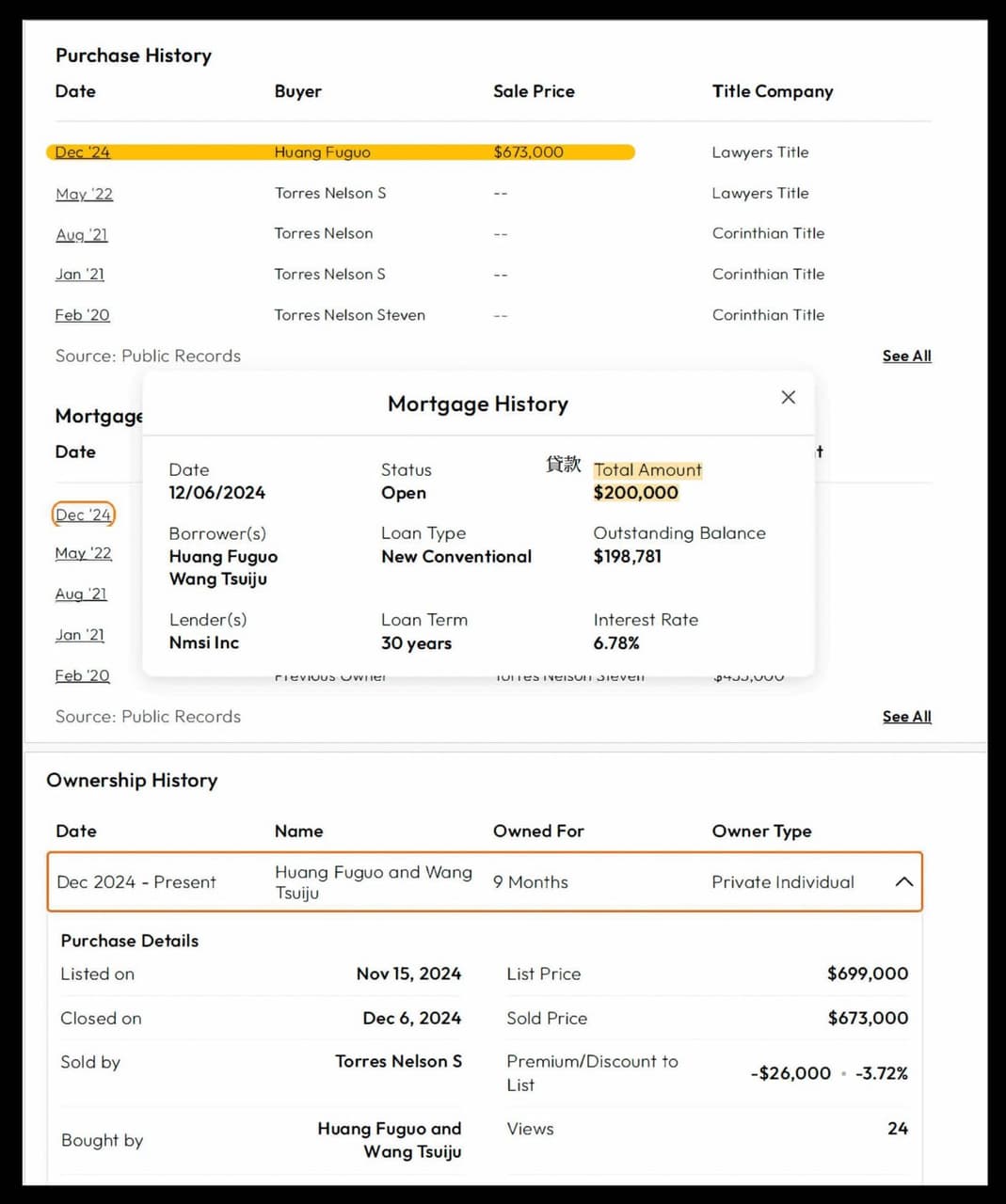Click See All under Purchase History

pyautogui.click(x=906, y=356)
